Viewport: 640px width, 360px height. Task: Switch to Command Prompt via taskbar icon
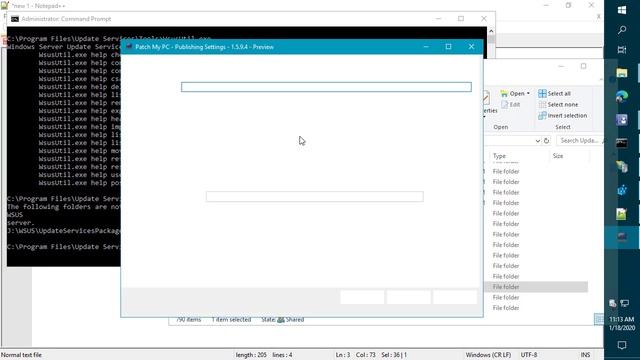click(622, 143)
